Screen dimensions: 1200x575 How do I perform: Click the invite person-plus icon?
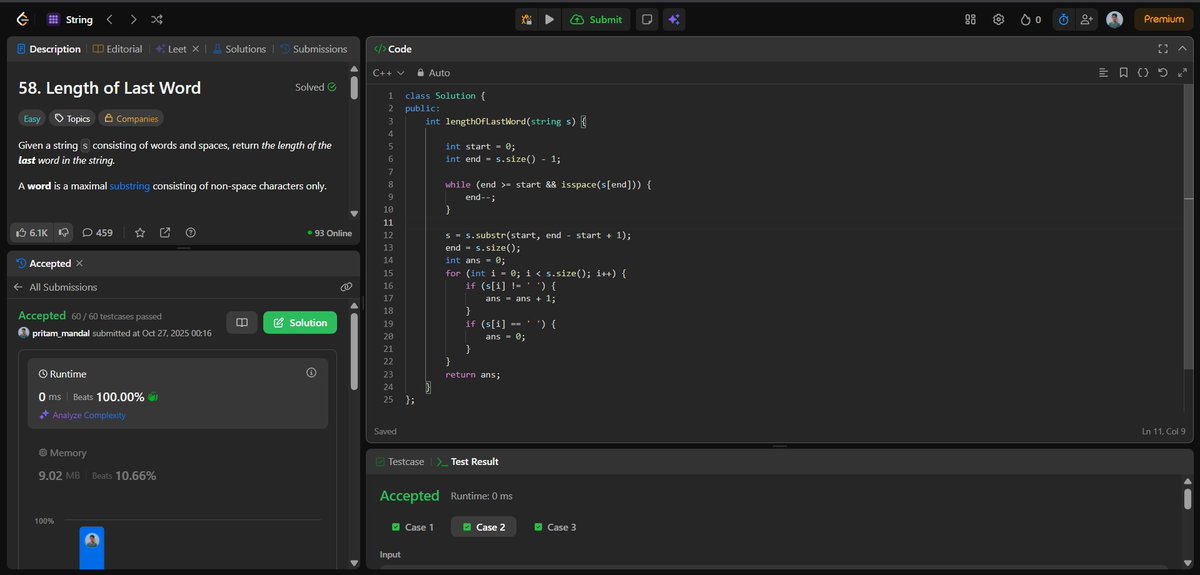(x=1087, y=19)
